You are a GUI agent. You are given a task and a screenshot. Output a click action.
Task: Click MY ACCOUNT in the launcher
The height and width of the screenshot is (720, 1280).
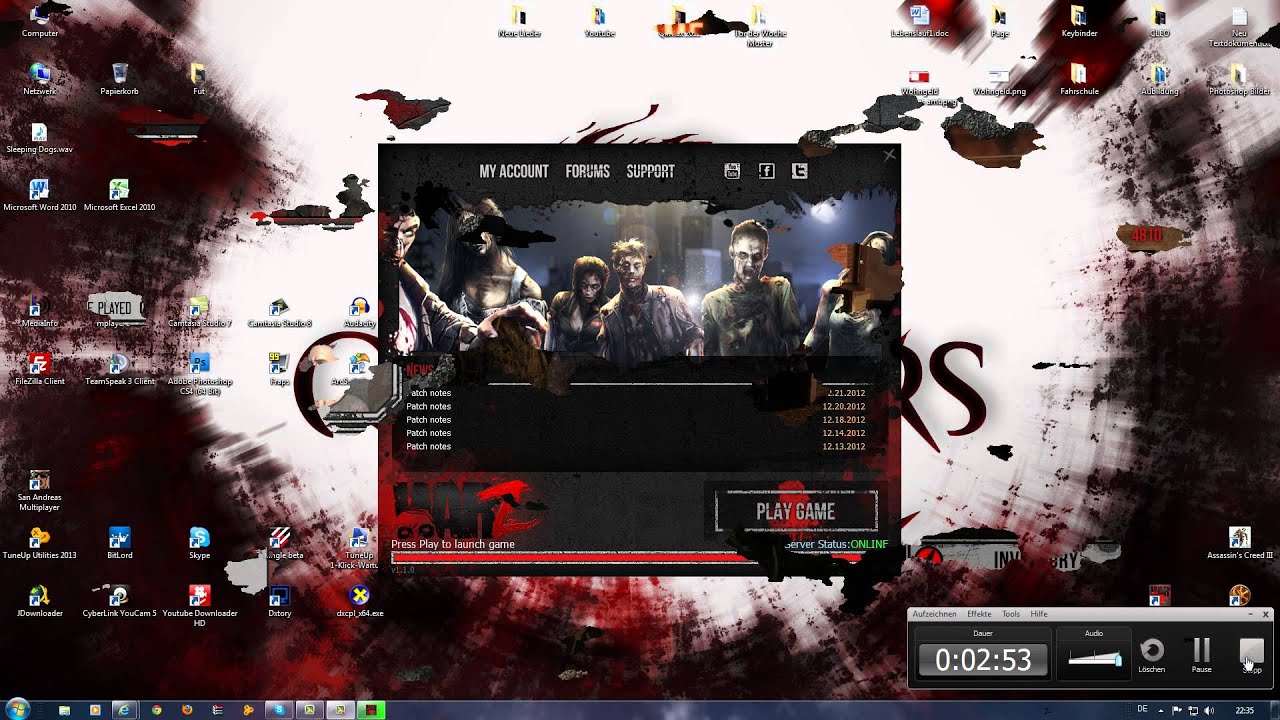tap(514, 171)
